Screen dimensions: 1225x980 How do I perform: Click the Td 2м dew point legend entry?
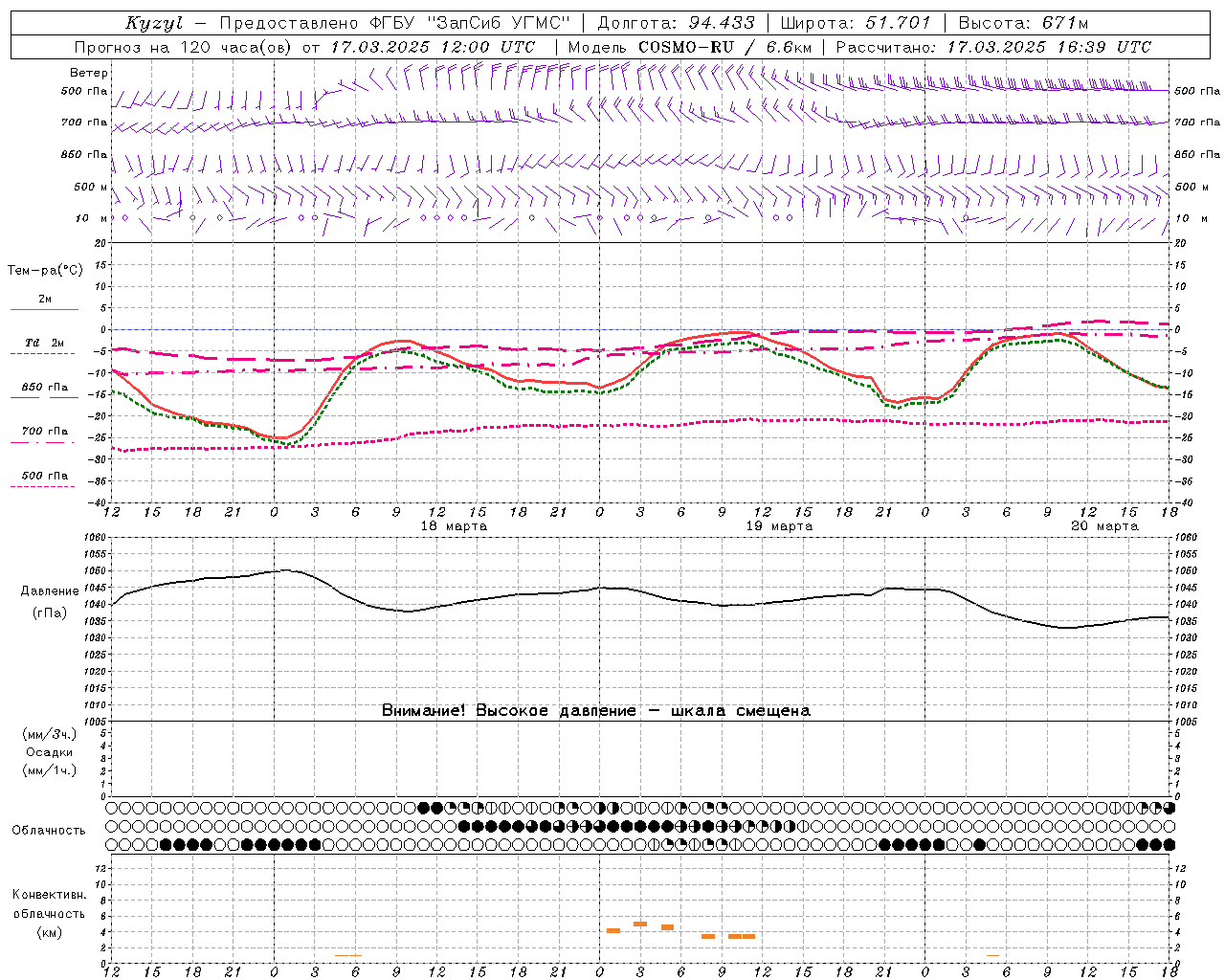click(x=45, y=343)
